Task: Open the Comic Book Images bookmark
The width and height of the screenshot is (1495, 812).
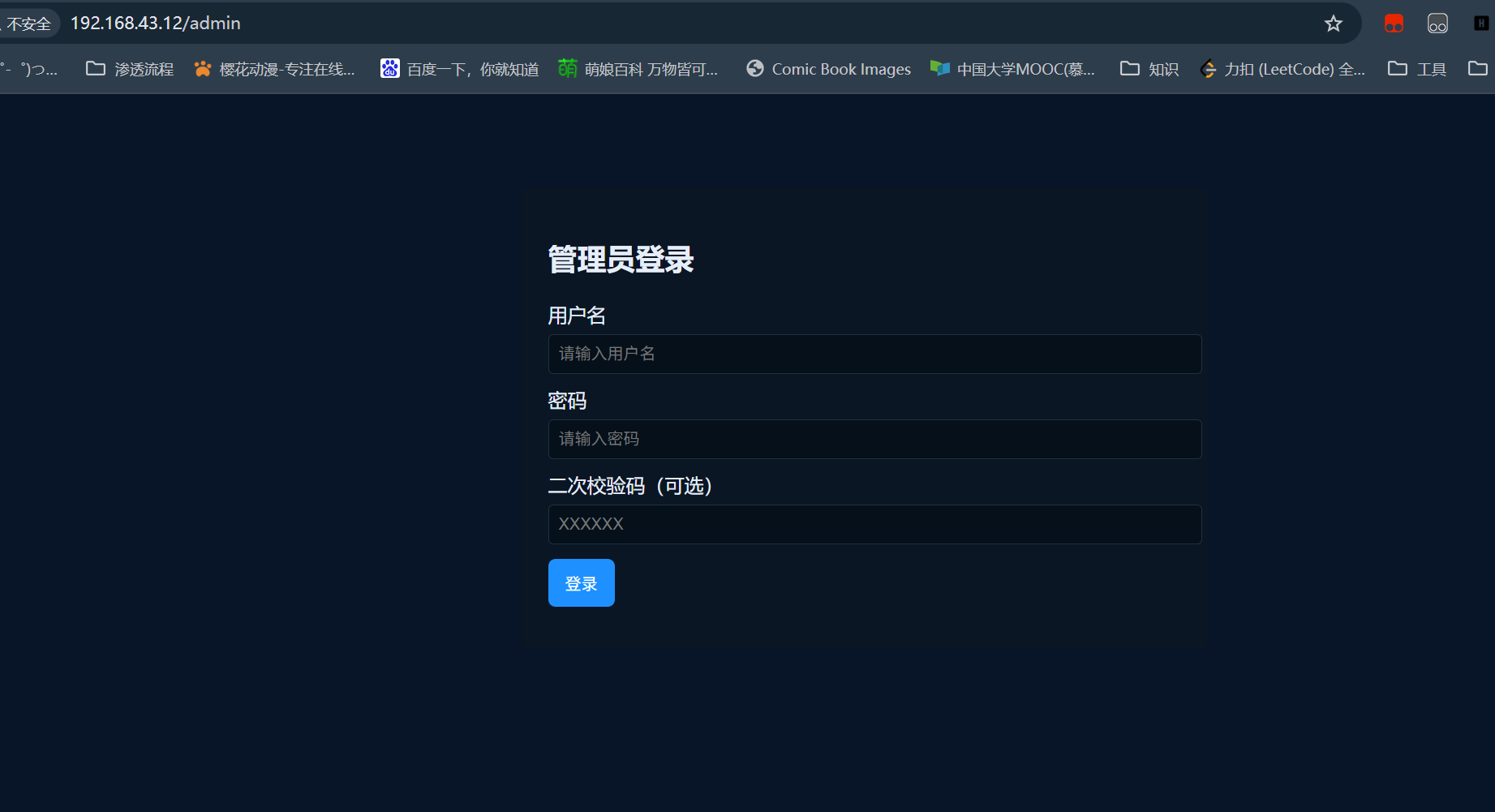Action: [828, 69]
